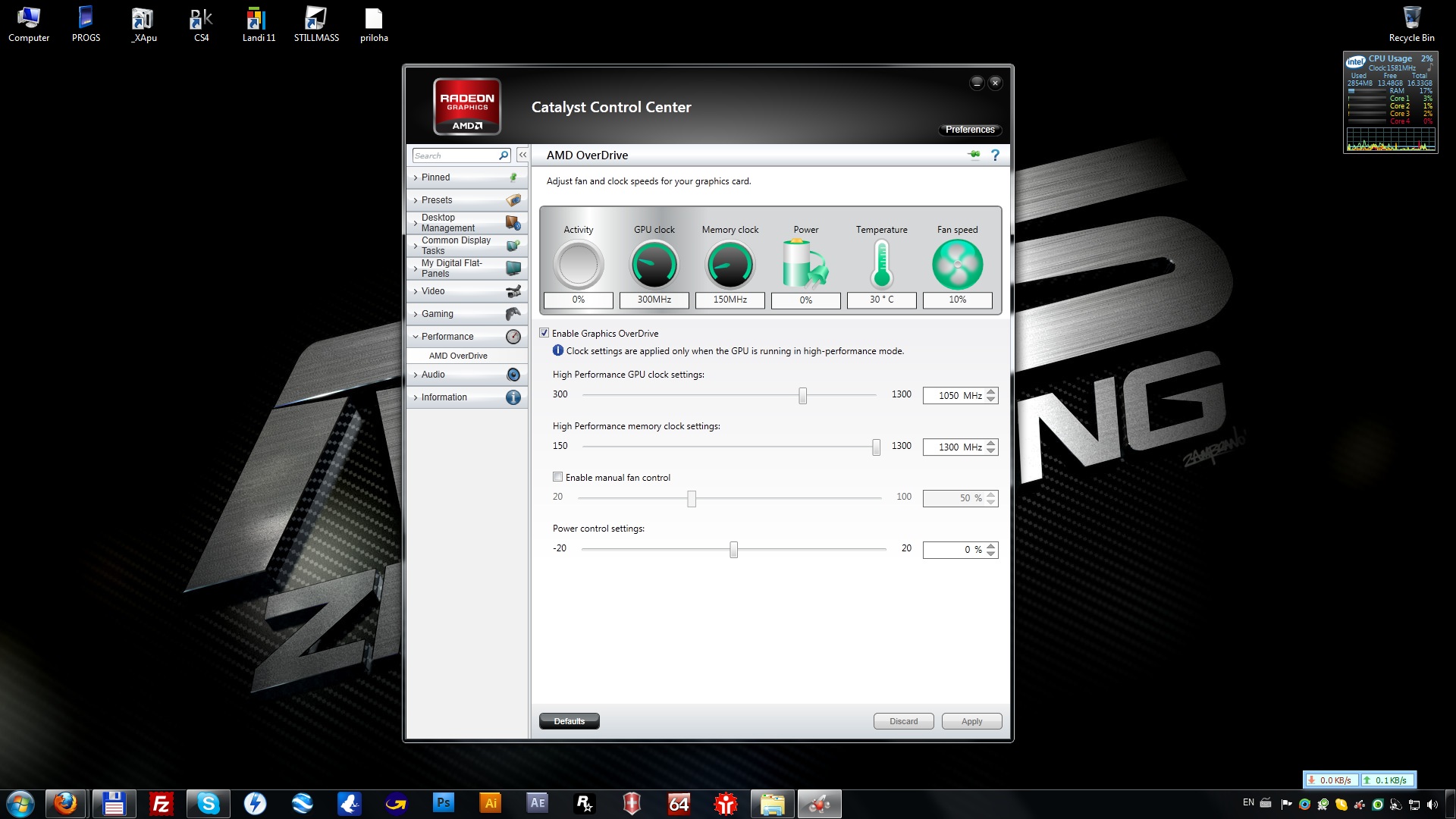Image resolution: width=1456 pixels, height=819 pixels.
Task: Click the Temperature thermometer icon
Action: coord(881,264)
